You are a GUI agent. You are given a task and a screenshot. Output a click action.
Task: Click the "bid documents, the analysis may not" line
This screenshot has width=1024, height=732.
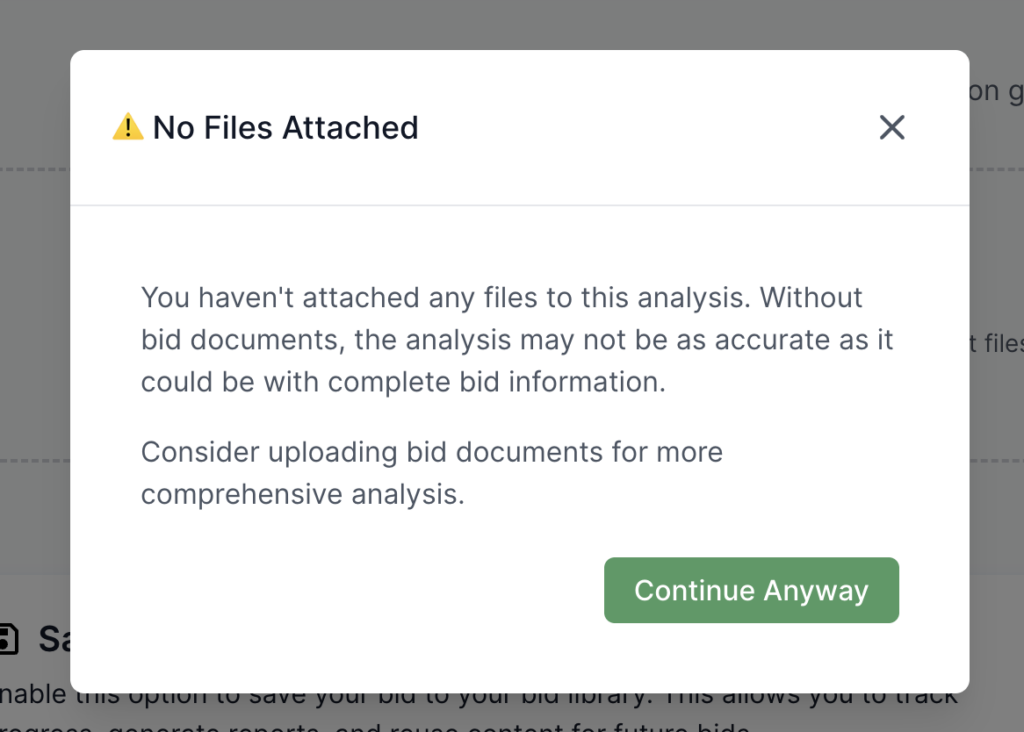pos(517,340)
